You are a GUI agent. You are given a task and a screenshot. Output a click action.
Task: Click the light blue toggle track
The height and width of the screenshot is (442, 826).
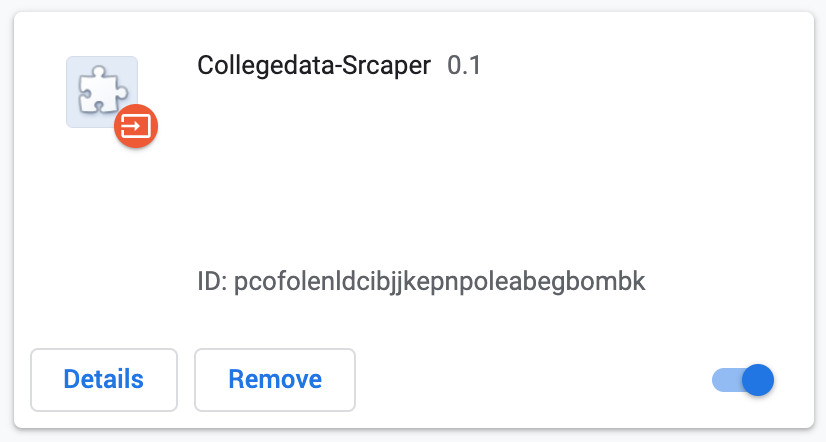[724, 380]
